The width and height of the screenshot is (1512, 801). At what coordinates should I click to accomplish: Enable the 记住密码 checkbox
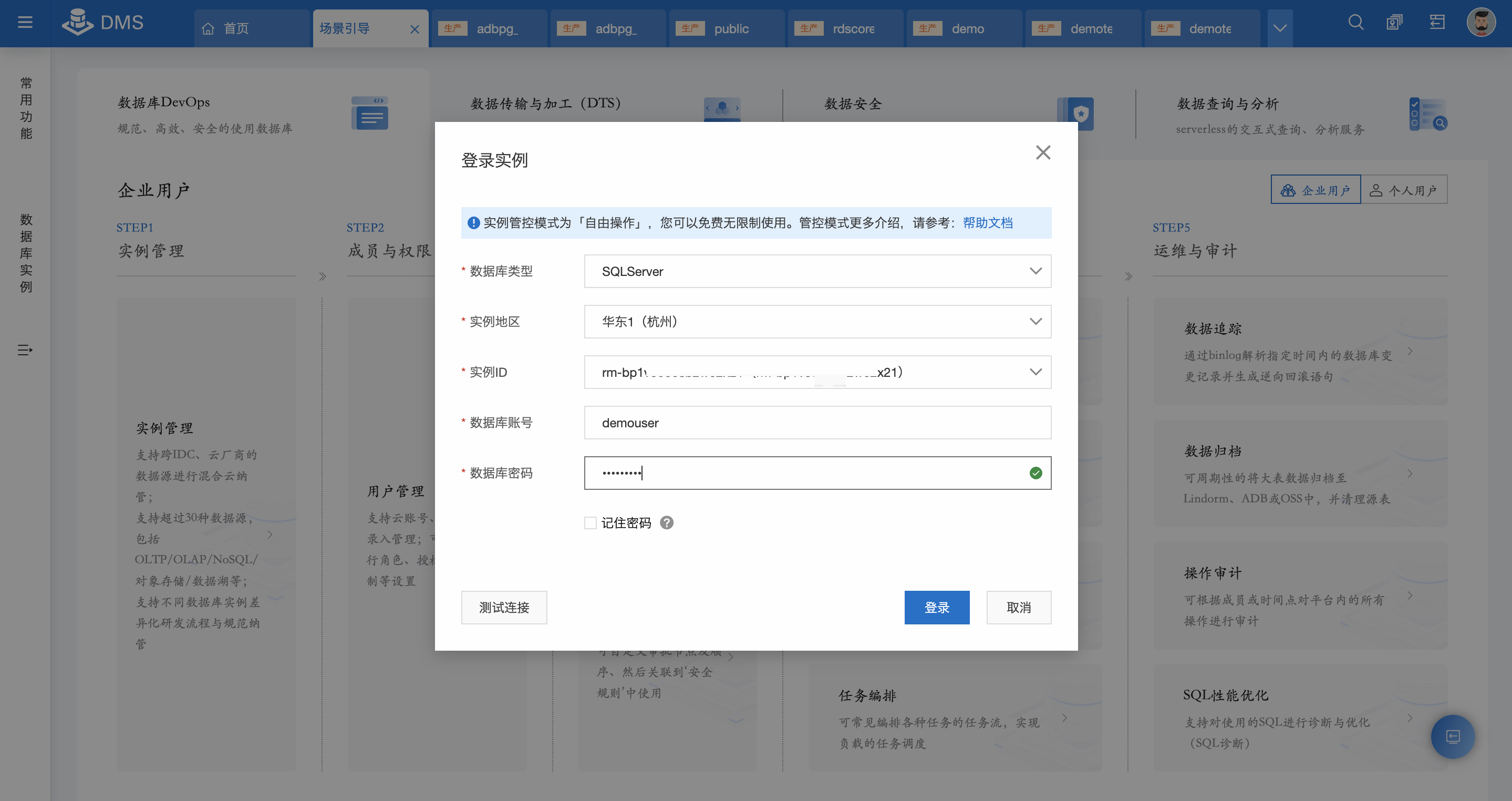[590, 522]
